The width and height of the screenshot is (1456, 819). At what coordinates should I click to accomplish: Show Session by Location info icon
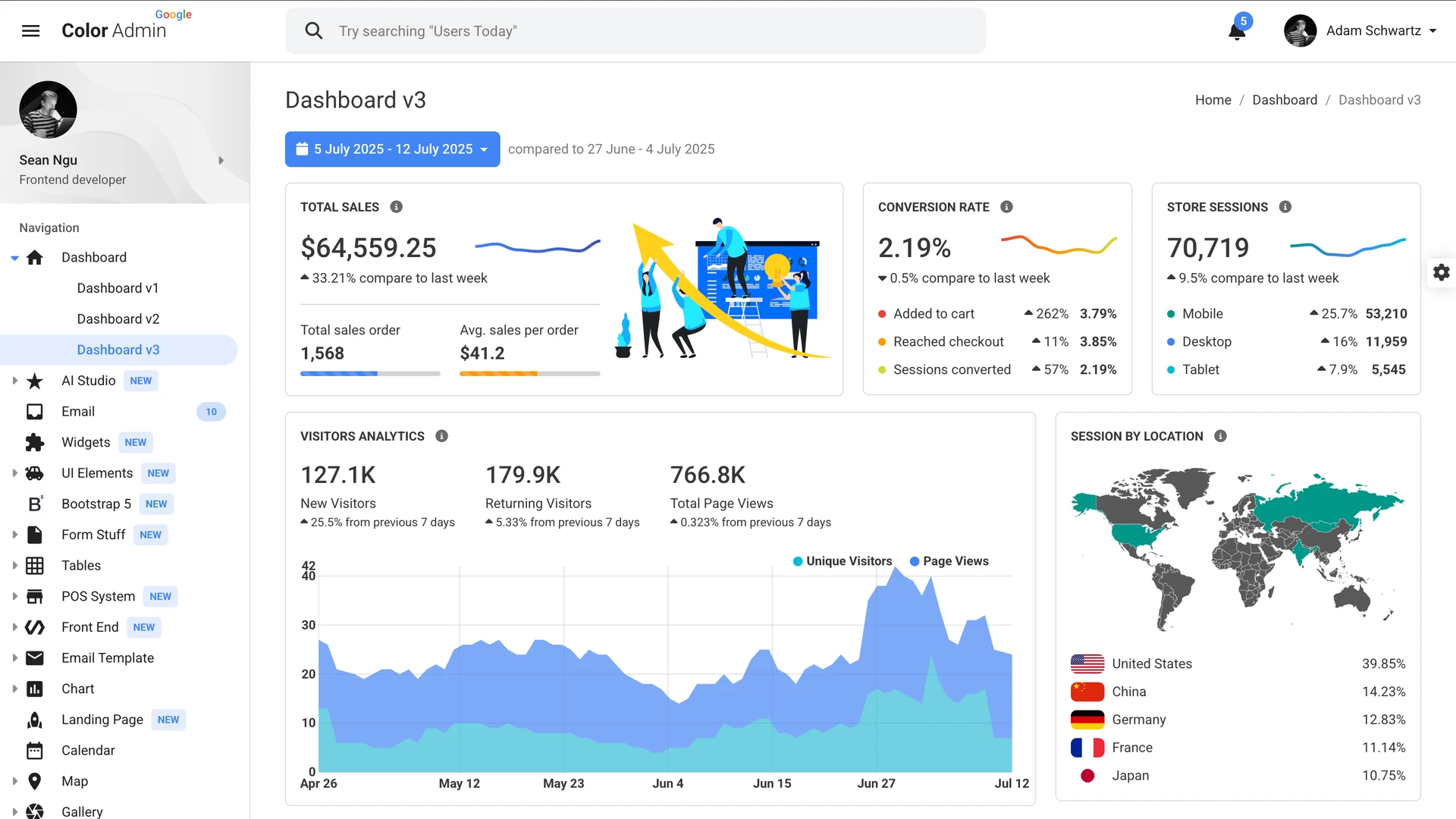(x=1220, y=436)
